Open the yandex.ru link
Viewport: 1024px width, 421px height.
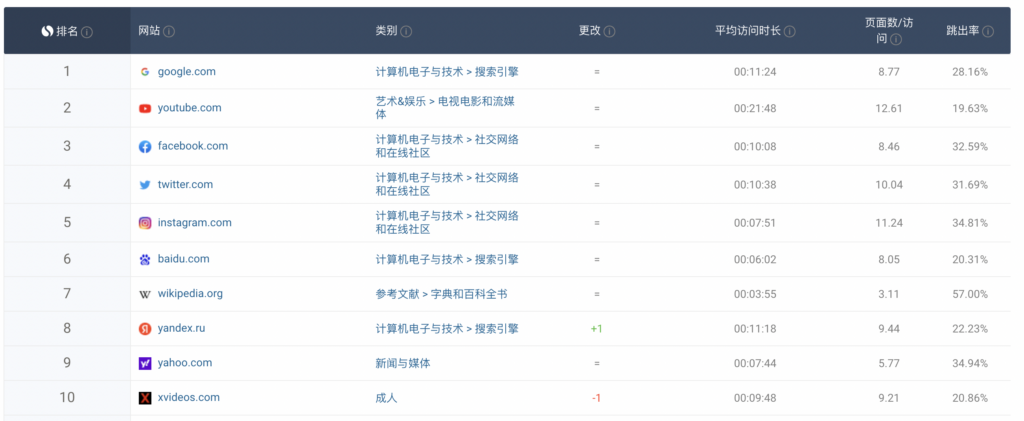182,328
